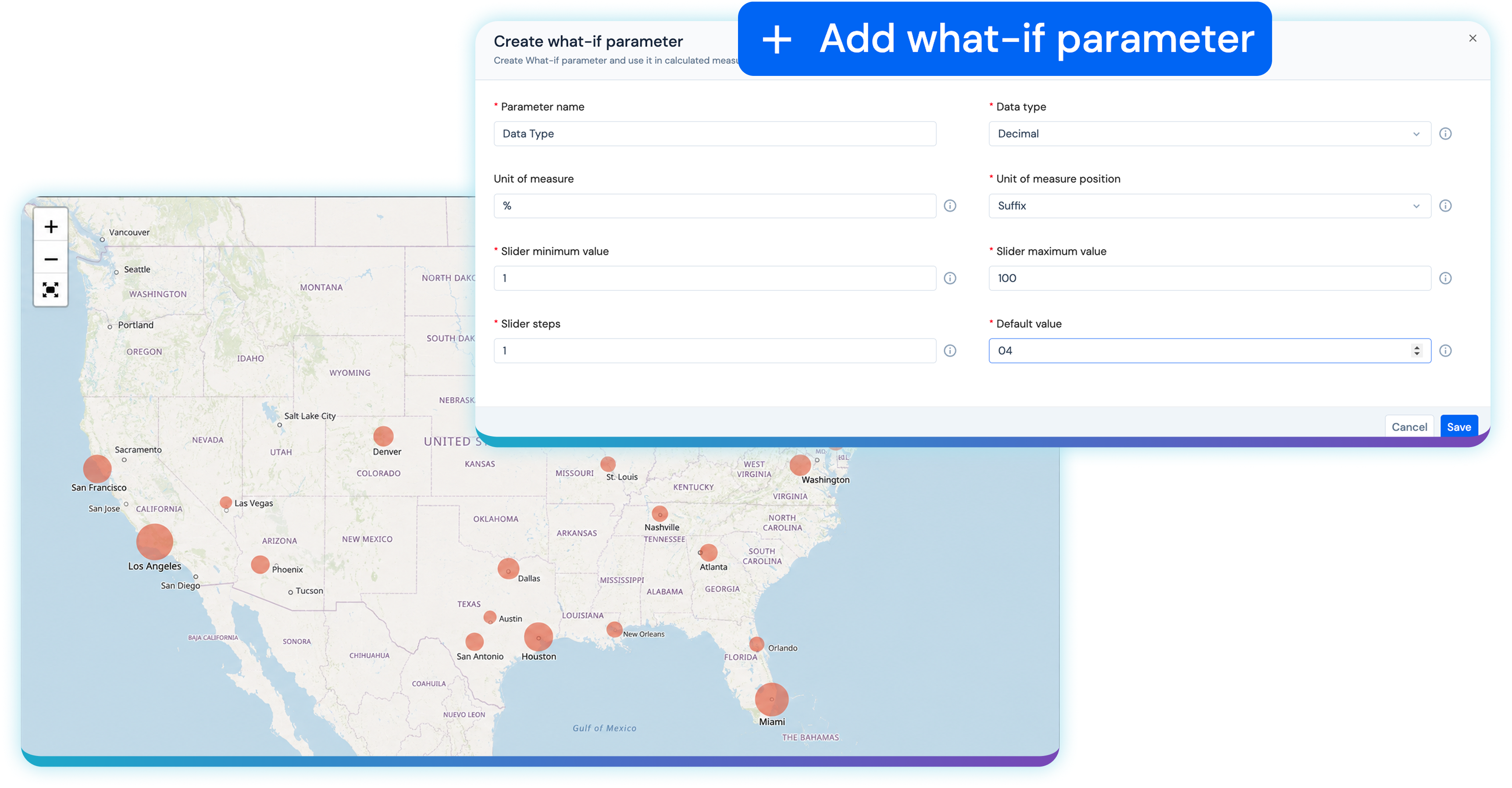
Task: Fit map to extent using the frame icon
Action: [x=51, y=290]
